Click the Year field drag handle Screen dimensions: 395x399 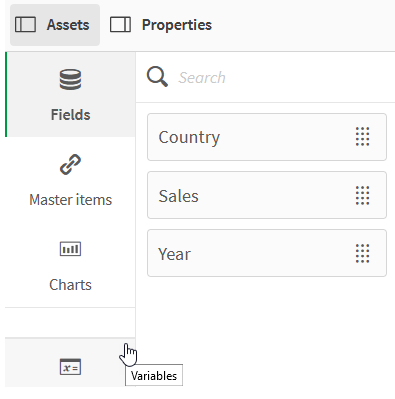(x=362, y=253)
